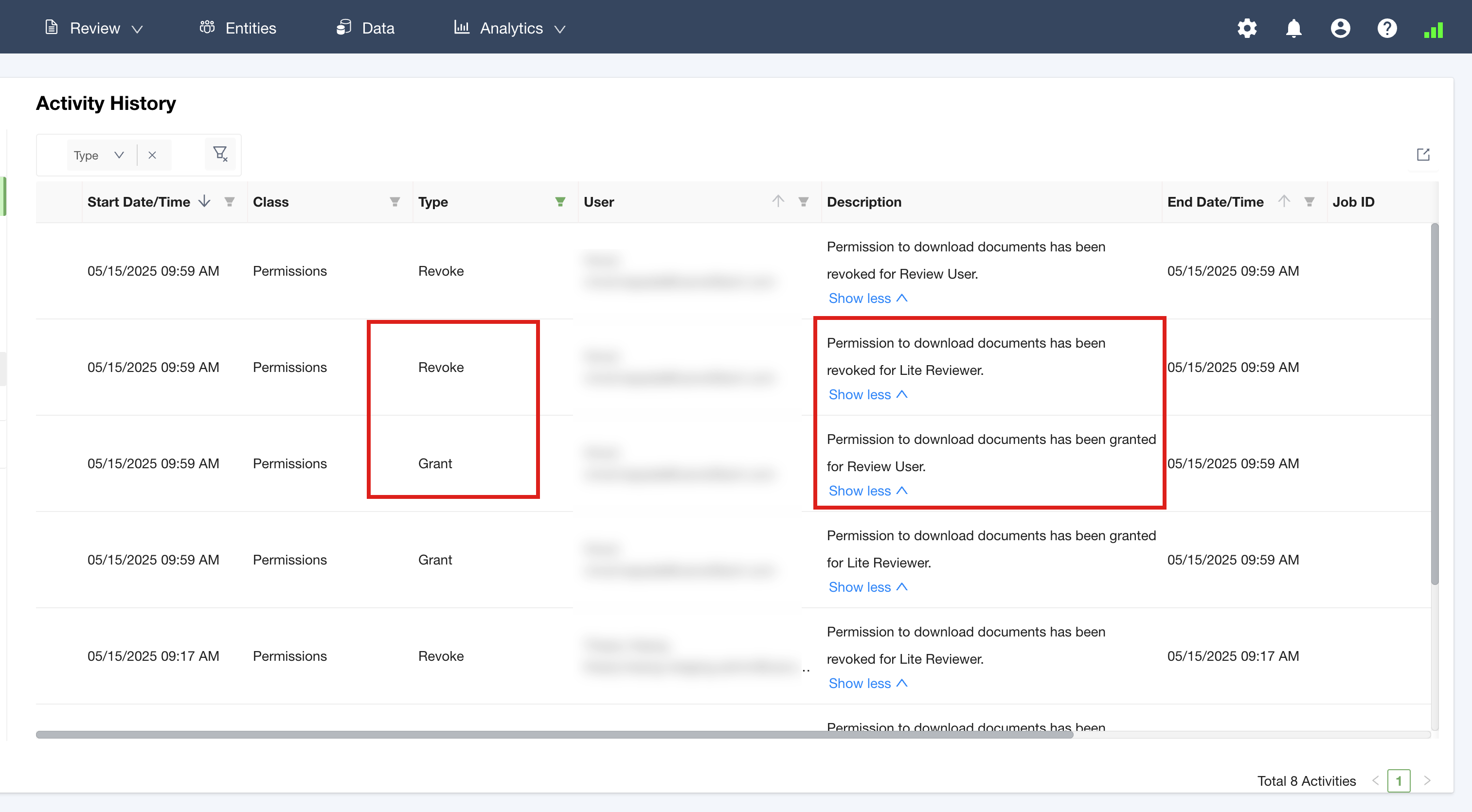This screenshot has height=812, width=1472.
Task: Toggle Start Date/Time descending sort arrow
Action: (x=205, y=202)
